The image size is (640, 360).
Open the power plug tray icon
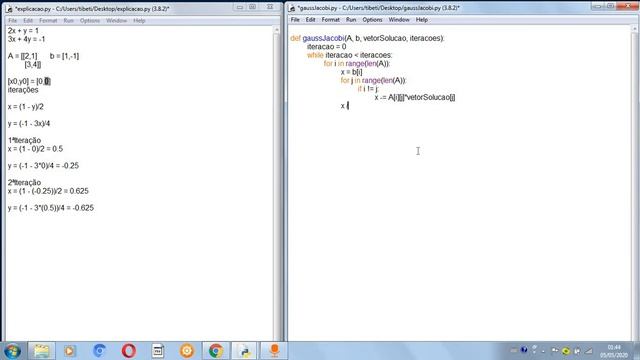pyautogui.click(x=577, y=350)
